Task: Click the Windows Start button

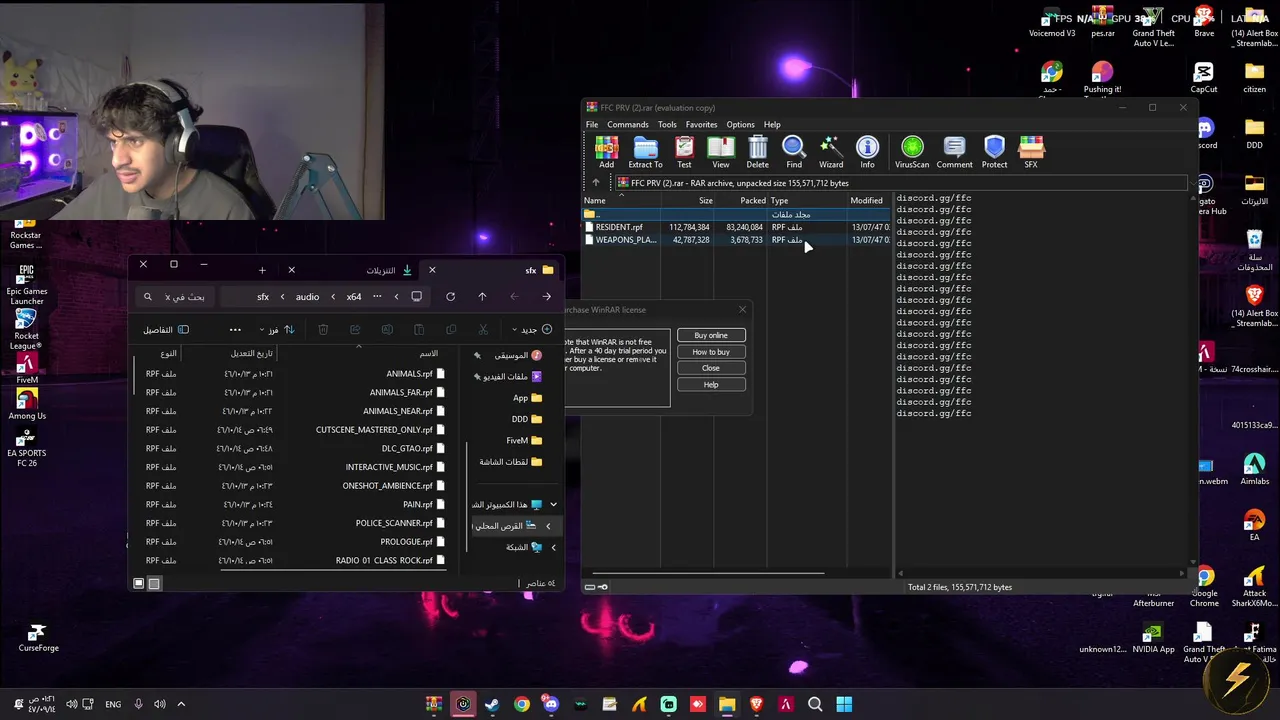Action: click(x=844, y=704)
